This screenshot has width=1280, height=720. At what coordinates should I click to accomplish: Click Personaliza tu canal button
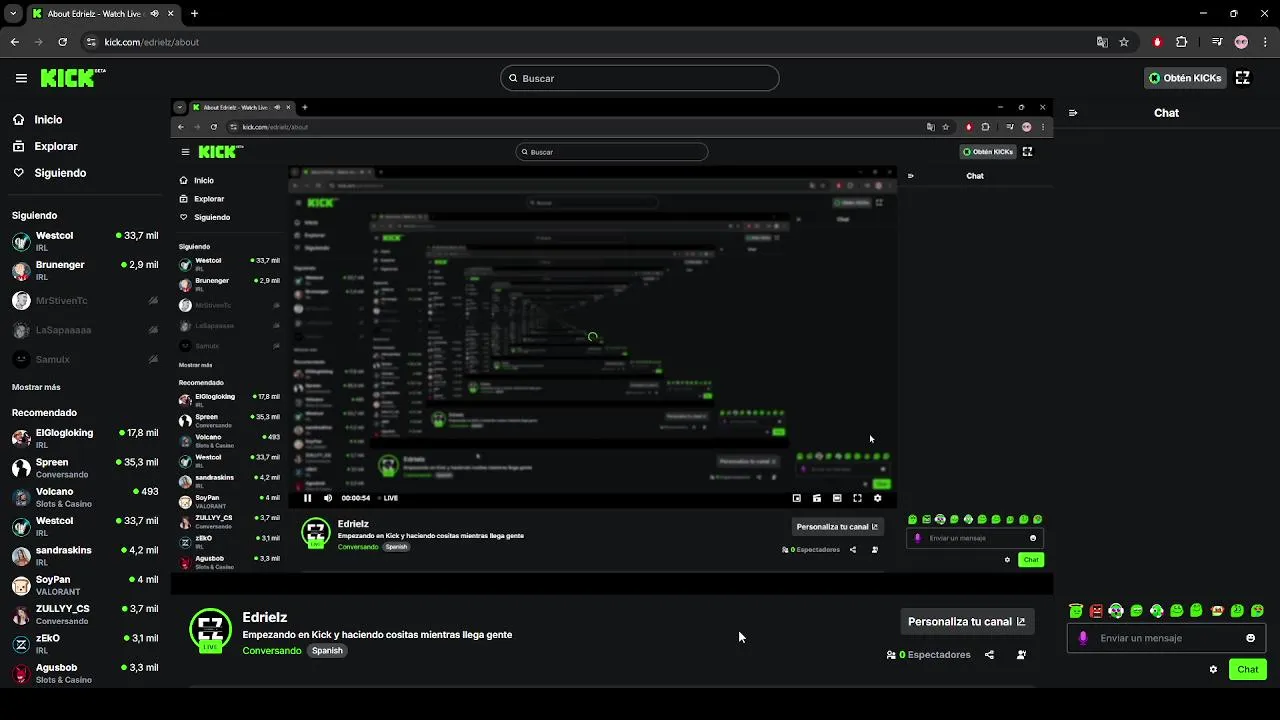point(966,621)
